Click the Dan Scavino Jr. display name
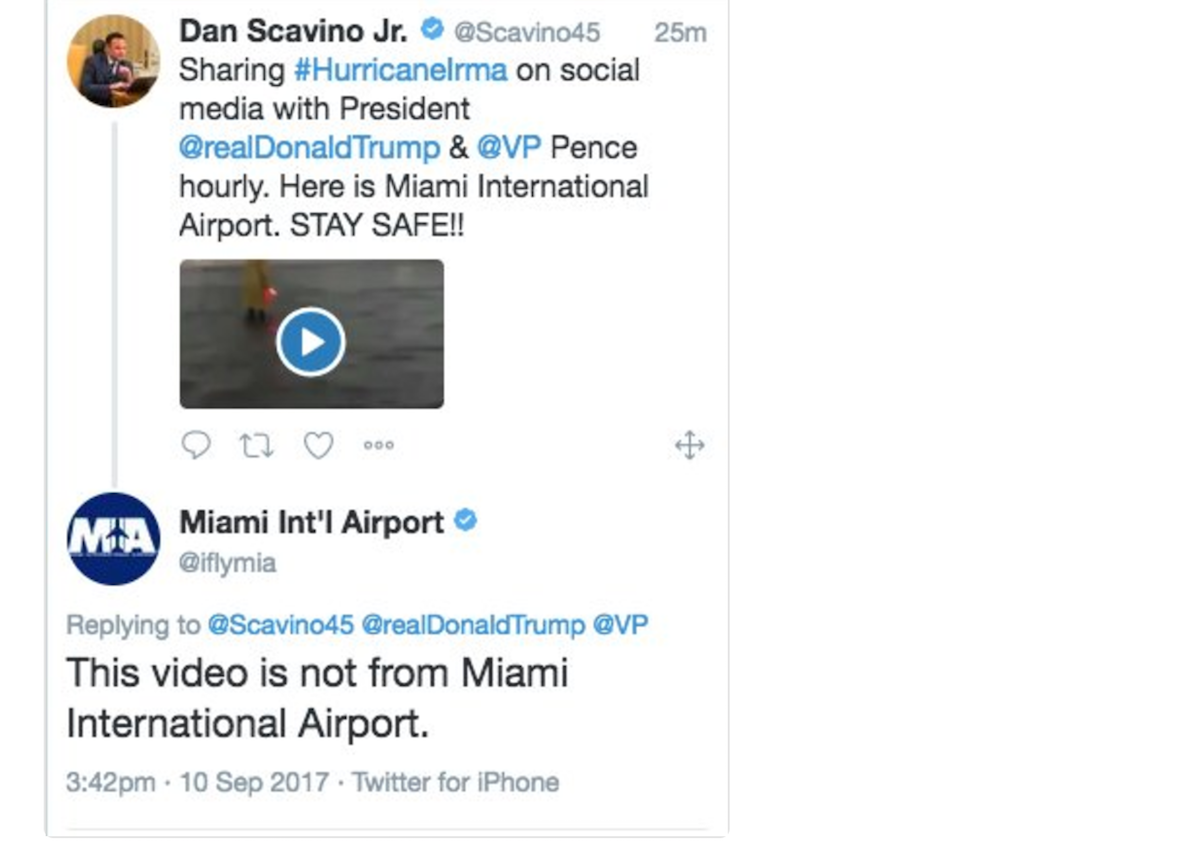This screenshot has height=842, width=1200. (293, 31)
